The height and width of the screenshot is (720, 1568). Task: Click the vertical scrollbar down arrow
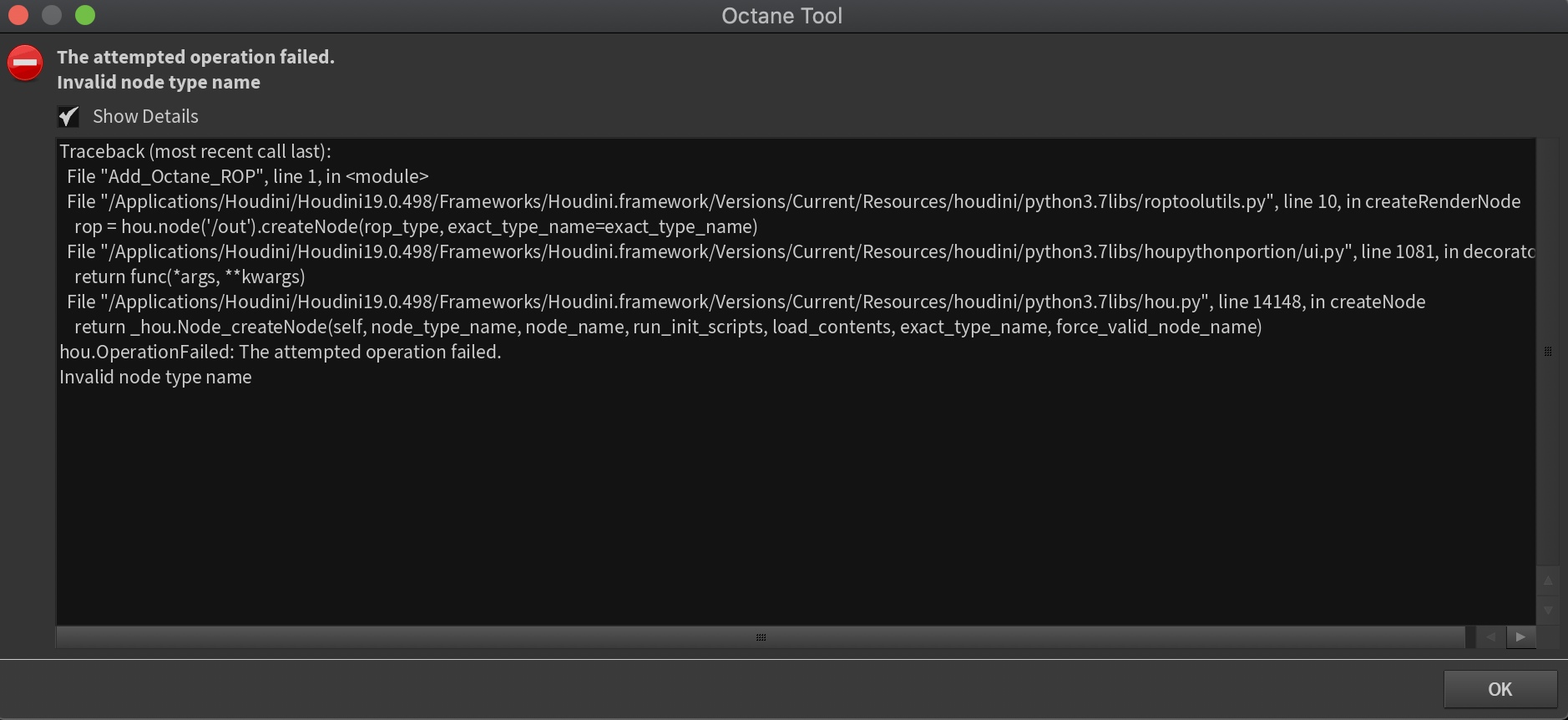(1547, 610)
